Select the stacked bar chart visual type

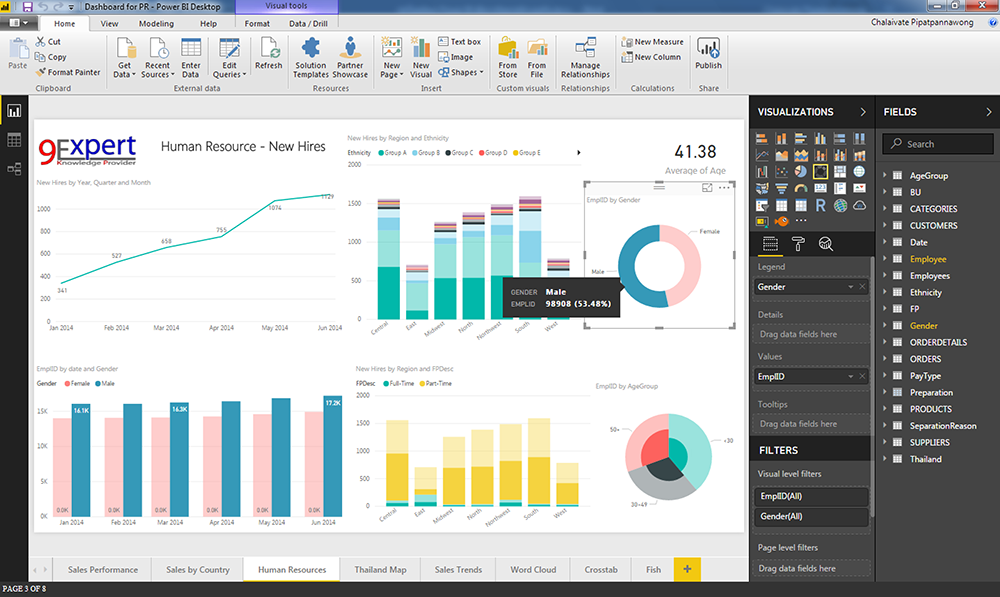tap(762, 138)
